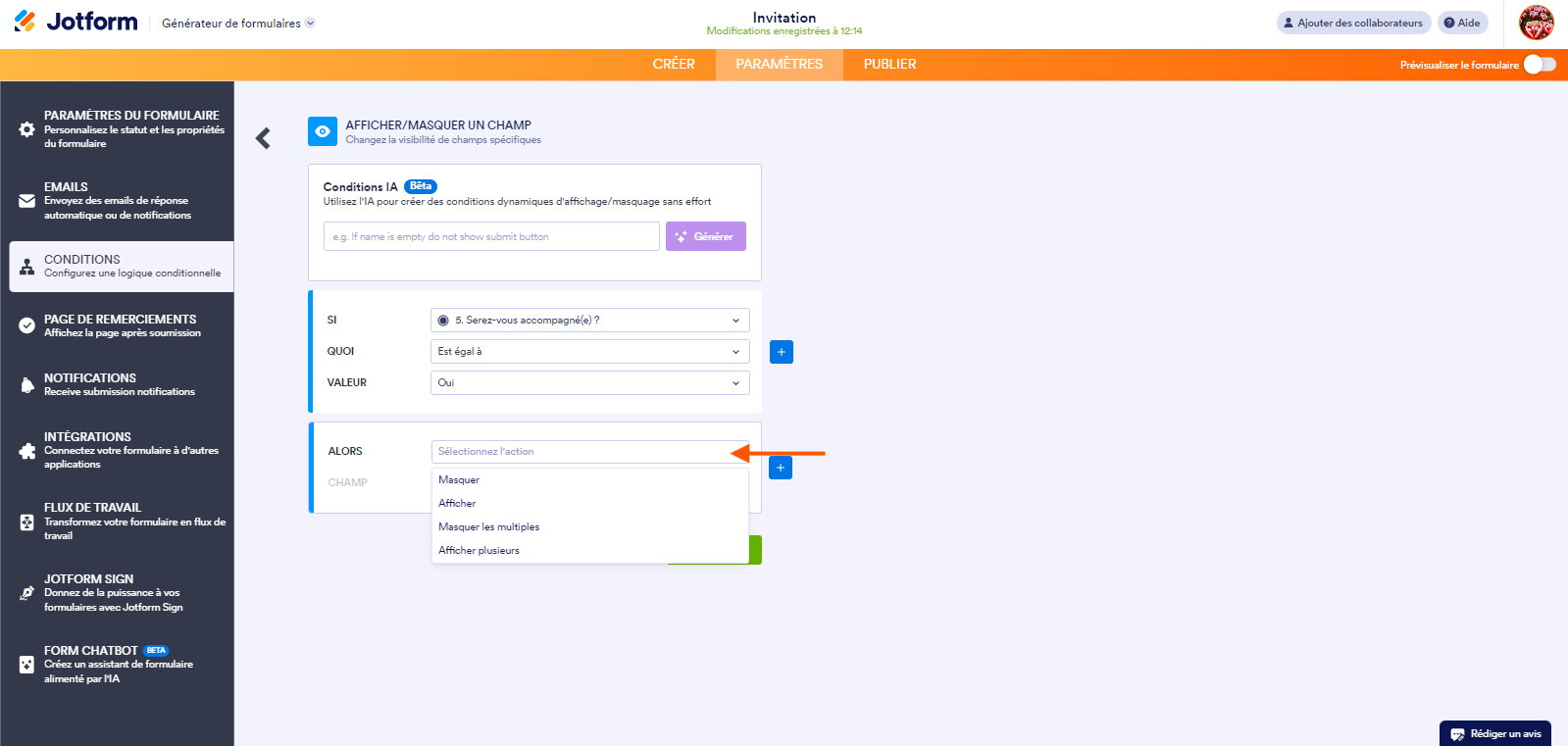Add another SI condition with plus button
Screen dimensions: 1568x746
point(781,352)
